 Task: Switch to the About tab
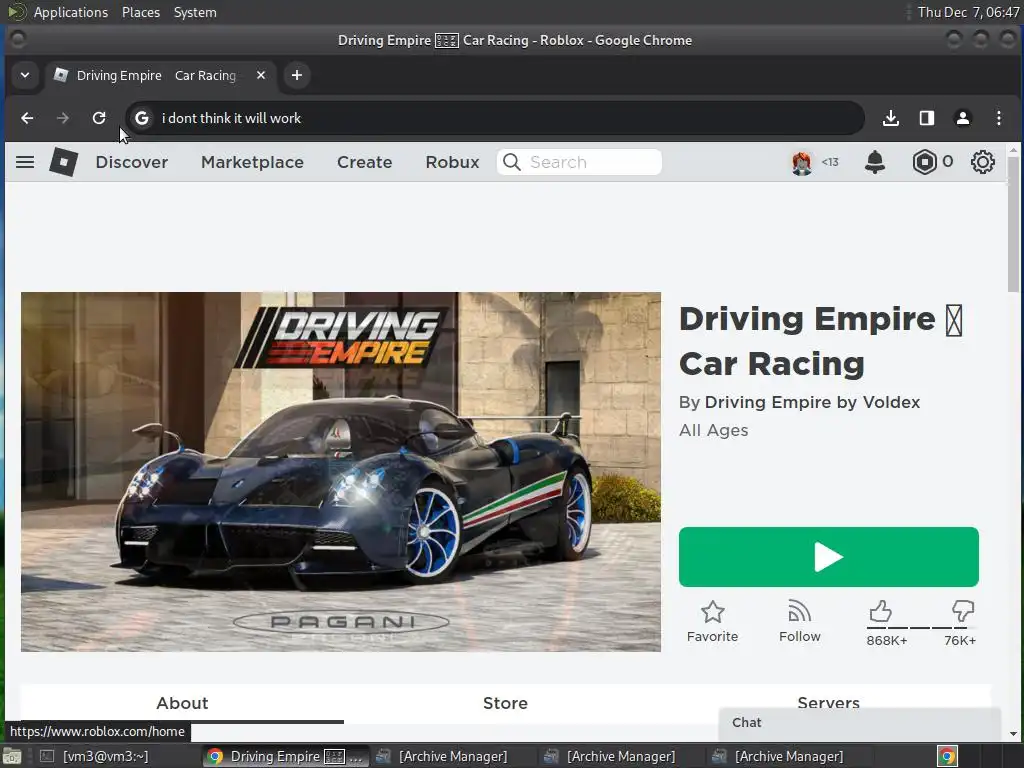182,703
